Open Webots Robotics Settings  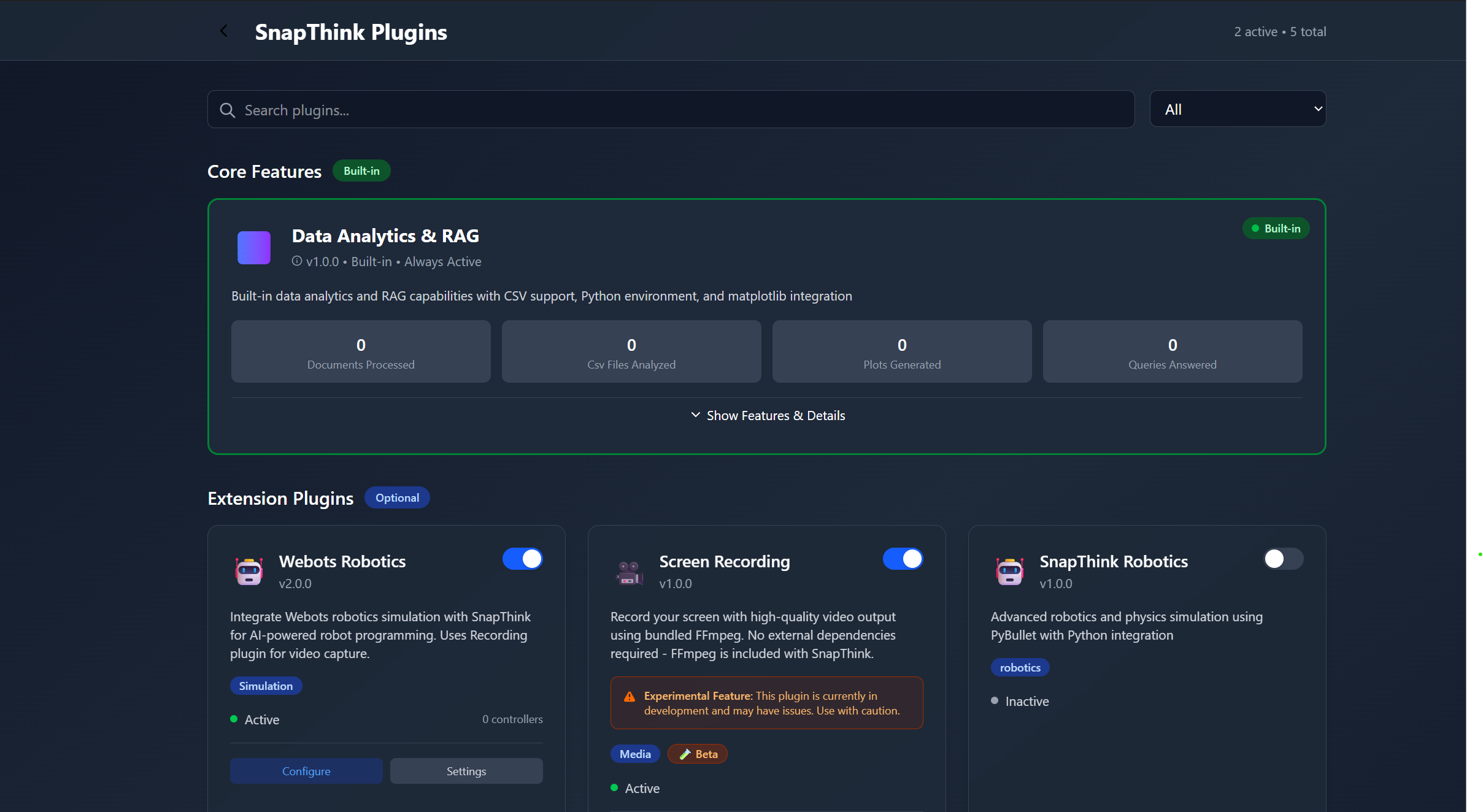point(466,771)
